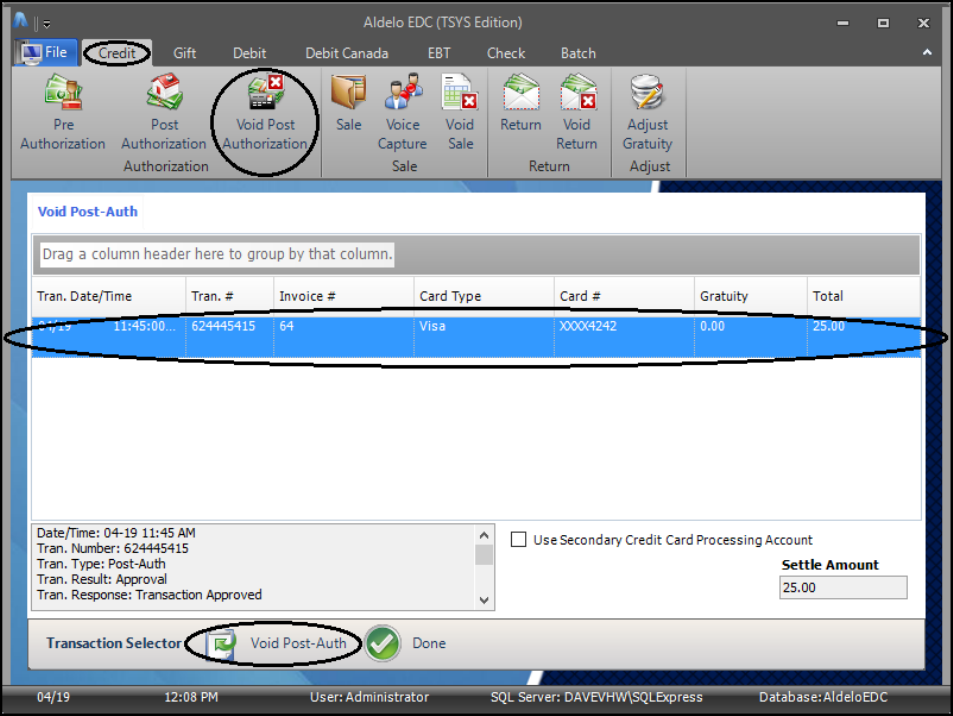Click 'Tran. Type: Post-Auth' detail line
This screenshot has height=716, width=953.
(101, 563)
